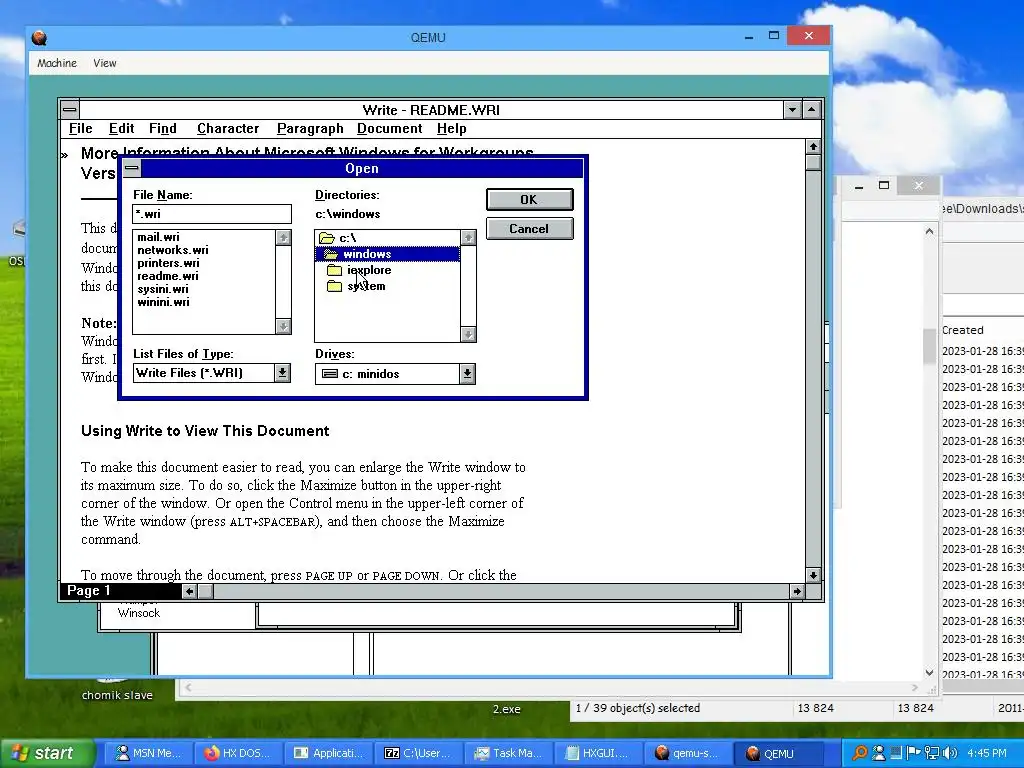This screenshot has width=1024, height=768.
Task: Open the Write window control menu box
Action: (69, 110)
